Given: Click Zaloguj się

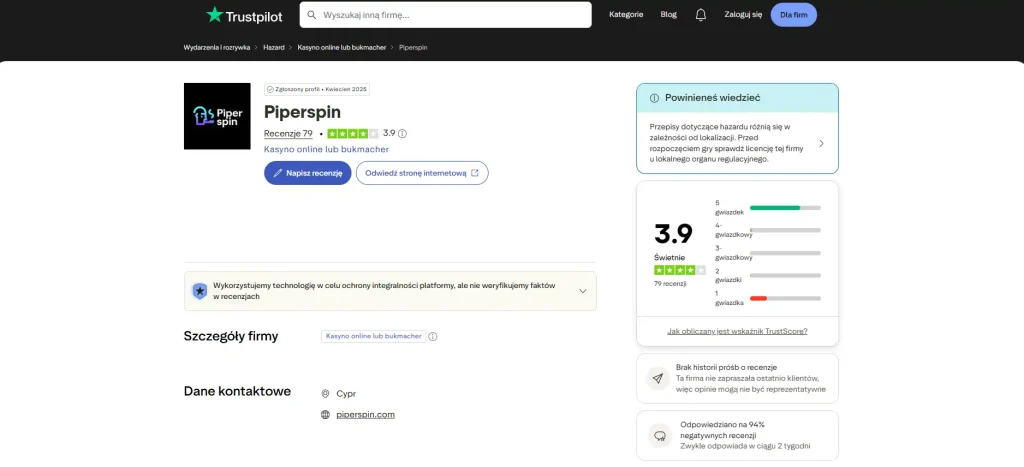Looking at the screenshot, I should 743,14.
